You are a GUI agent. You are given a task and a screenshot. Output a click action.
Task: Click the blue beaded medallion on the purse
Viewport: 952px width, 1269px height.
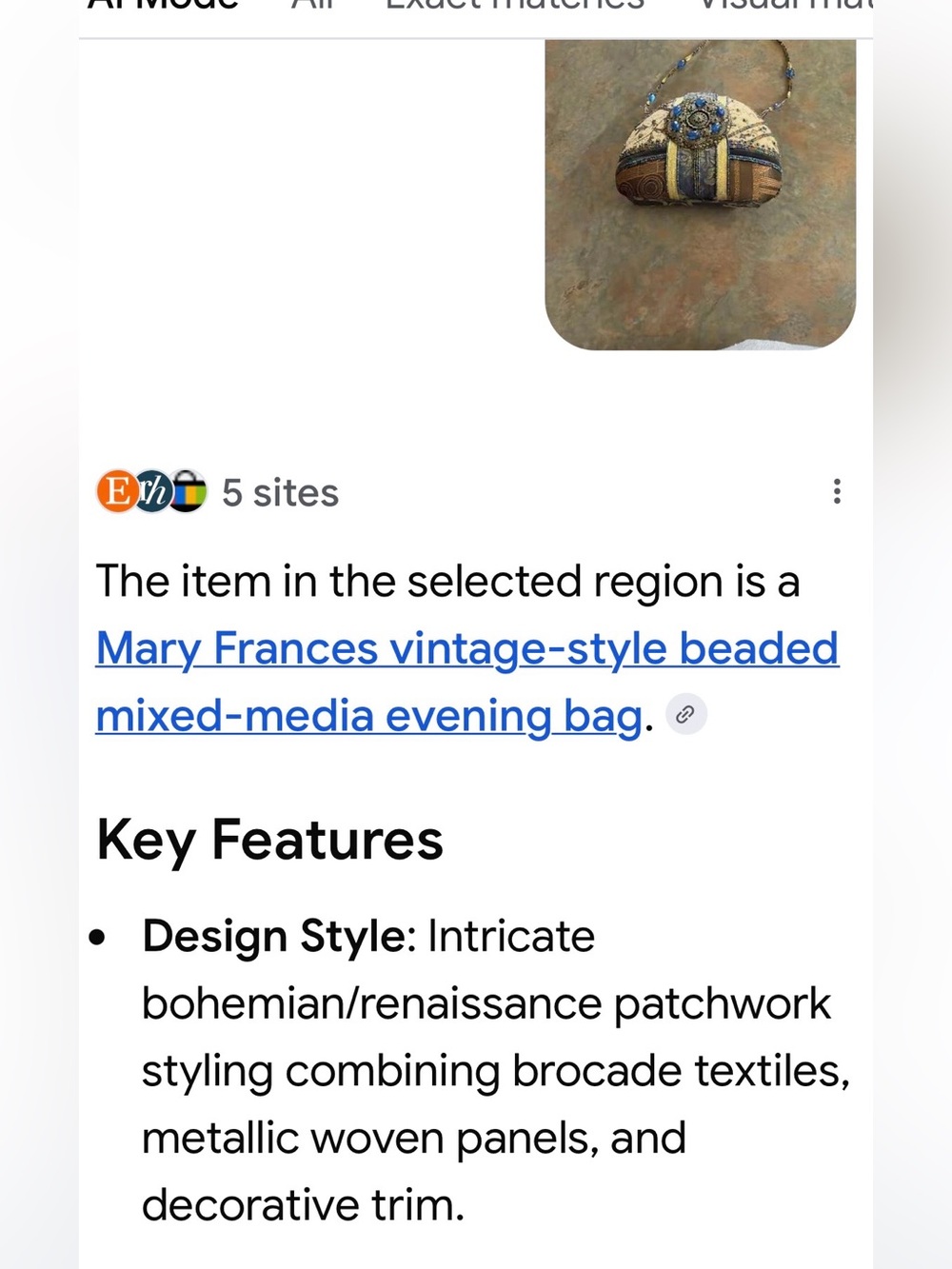coord(700,122)
